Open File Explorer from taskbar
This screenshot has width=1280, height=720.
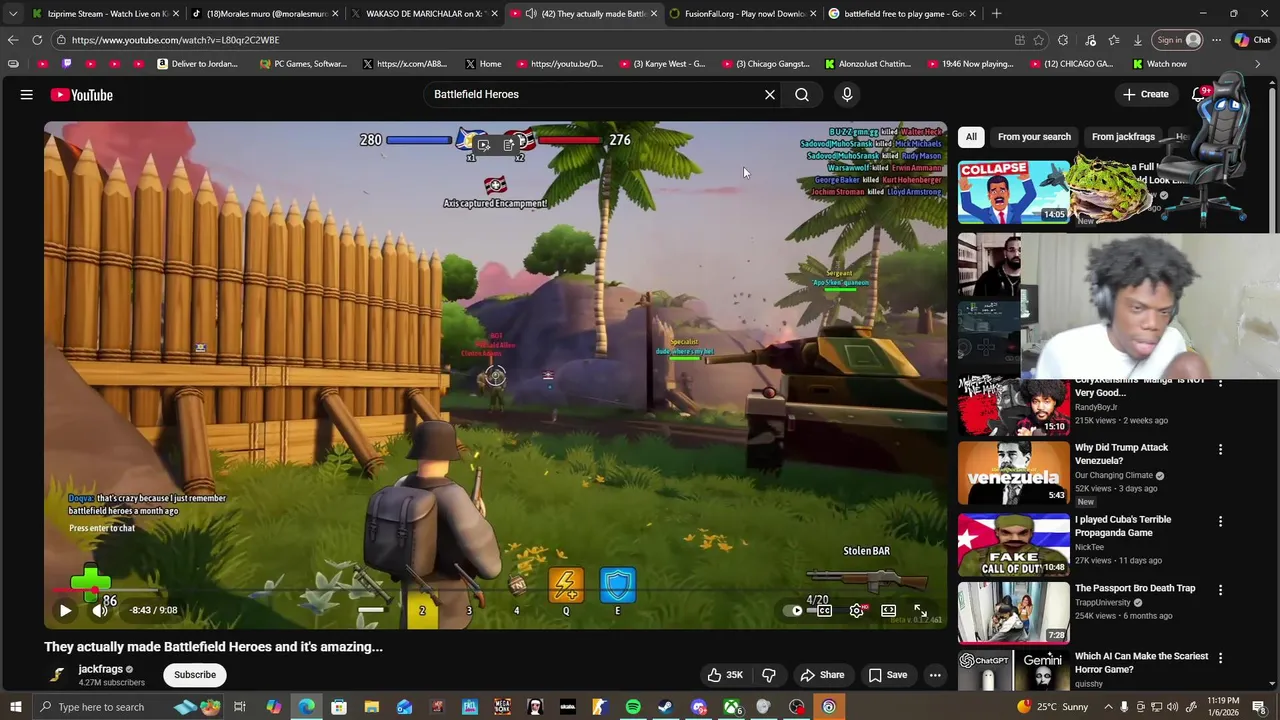point(371,707)
